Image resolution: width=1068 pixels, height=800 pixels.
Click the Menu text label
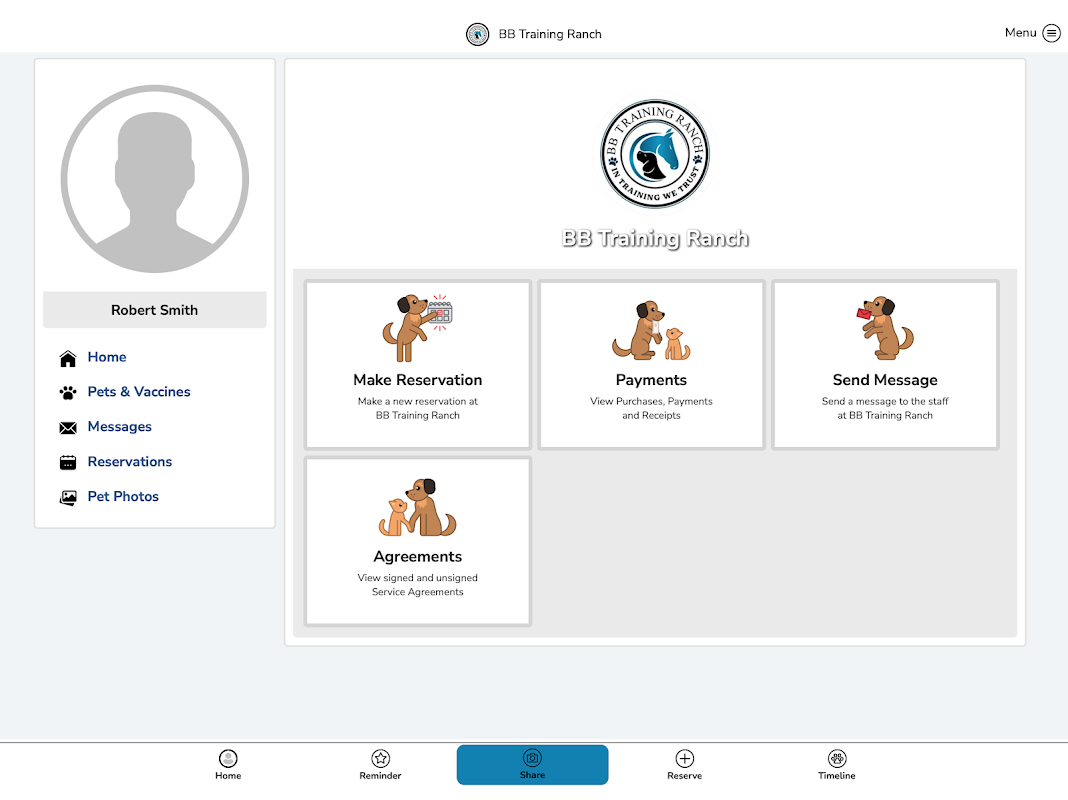click(1020, 33)
